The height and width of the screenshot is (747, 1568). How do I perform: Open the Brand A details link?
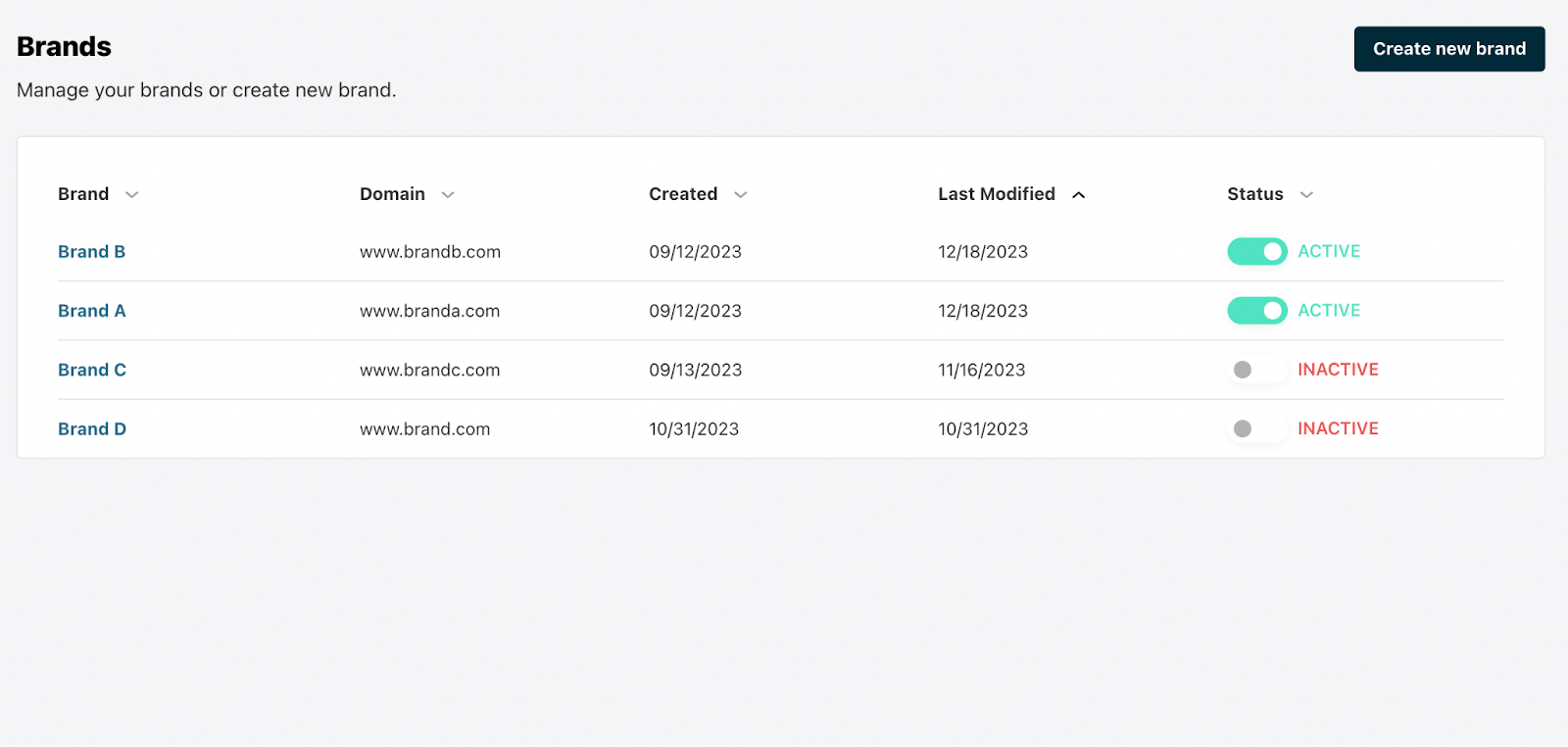point(92,311)
